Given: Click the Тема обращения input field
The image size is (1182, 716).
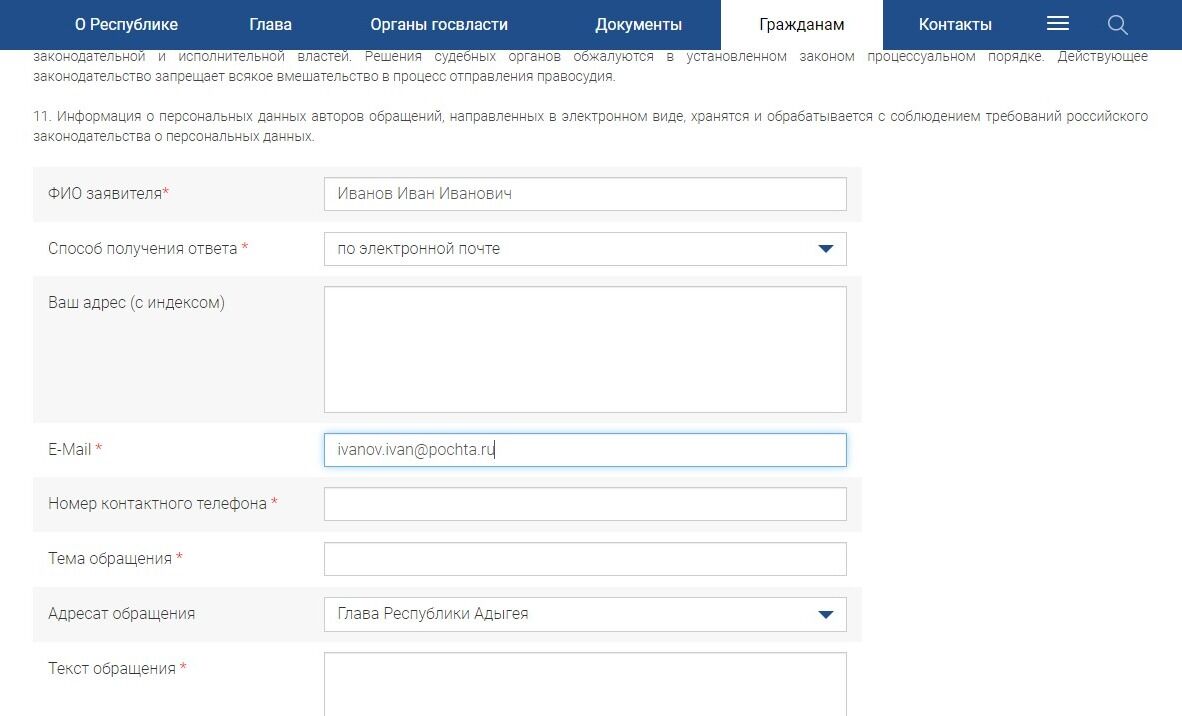Looking at the screenshot, I should point(585,559).
